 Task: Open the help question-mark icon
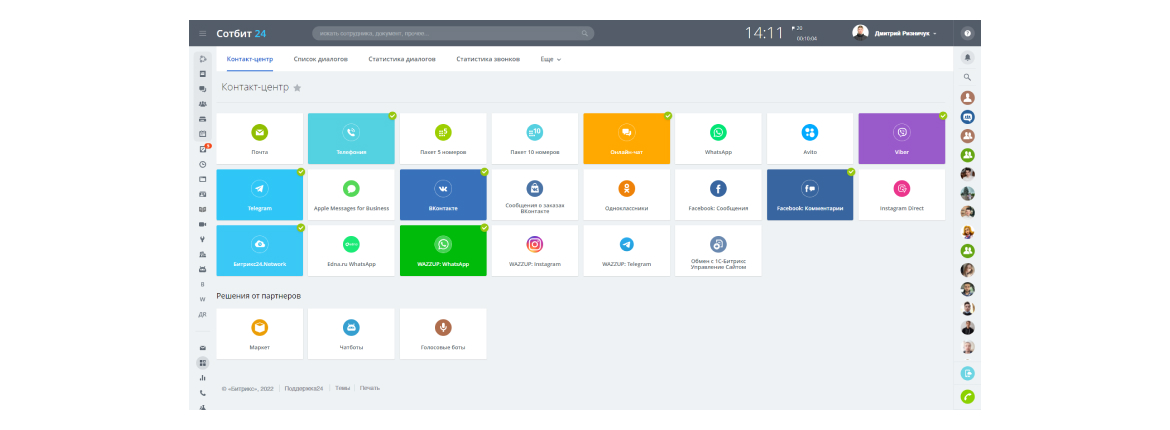click(x=968, y=34)
